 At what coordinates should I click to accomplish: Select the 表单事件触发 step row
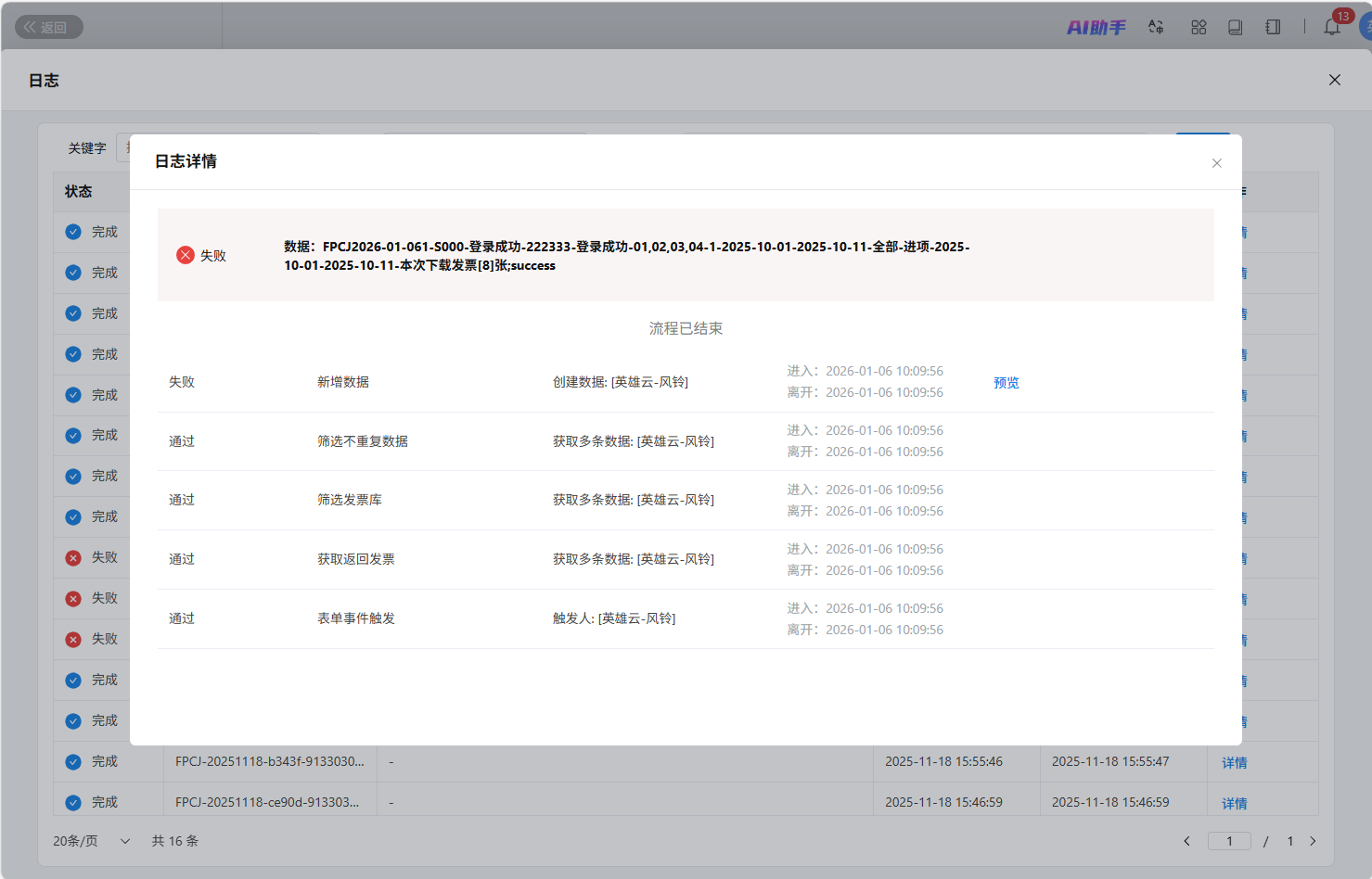point(356,618)
